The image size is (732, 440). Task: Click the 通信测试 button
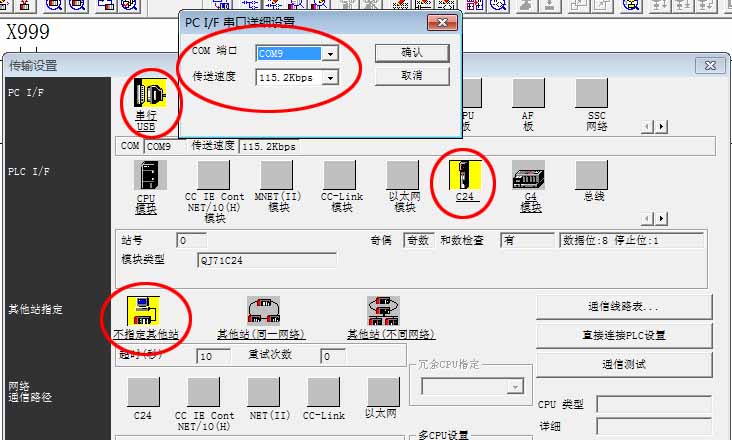tap(624, 364)
